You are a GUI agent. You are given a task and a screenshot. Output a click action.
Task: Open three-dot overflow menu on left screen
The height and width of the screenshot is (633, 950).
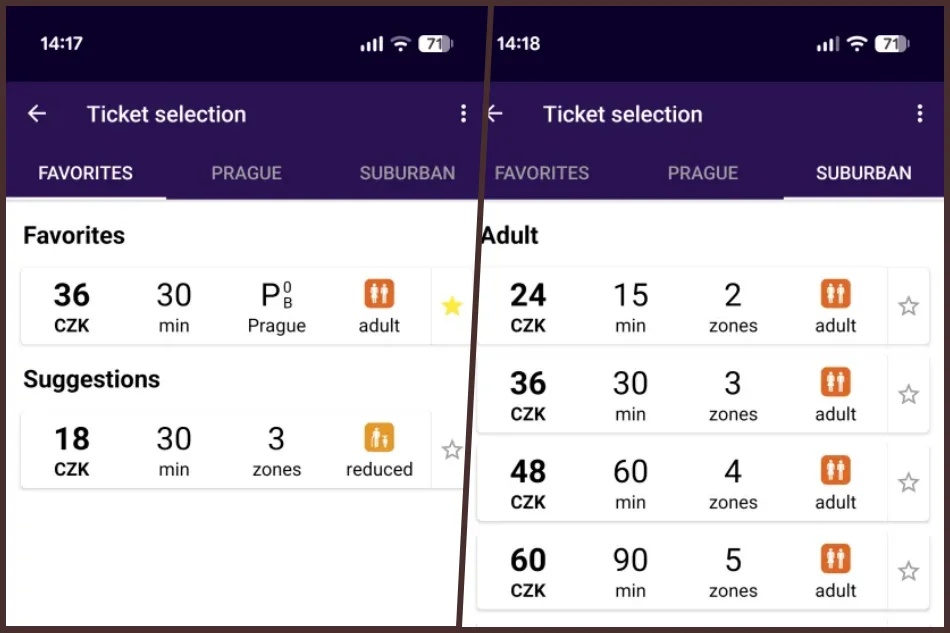point(463,114)
